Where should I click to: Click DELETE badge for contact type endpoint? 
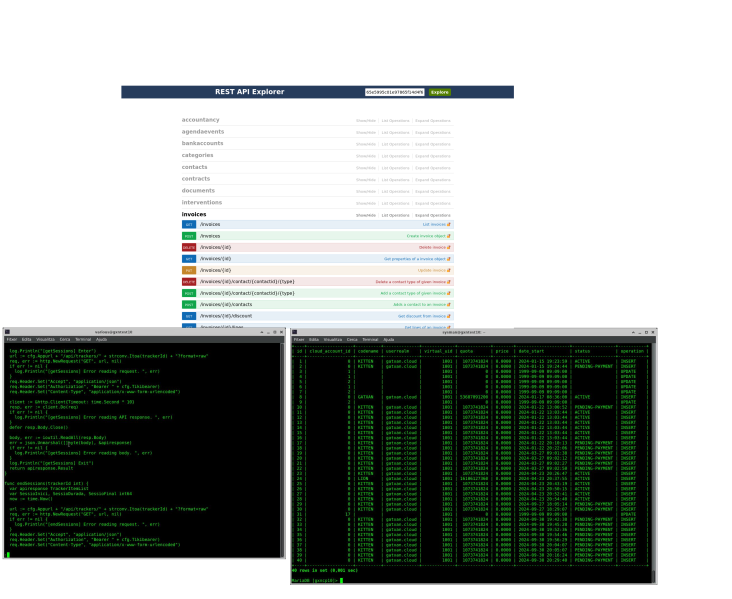click(189, 282)
